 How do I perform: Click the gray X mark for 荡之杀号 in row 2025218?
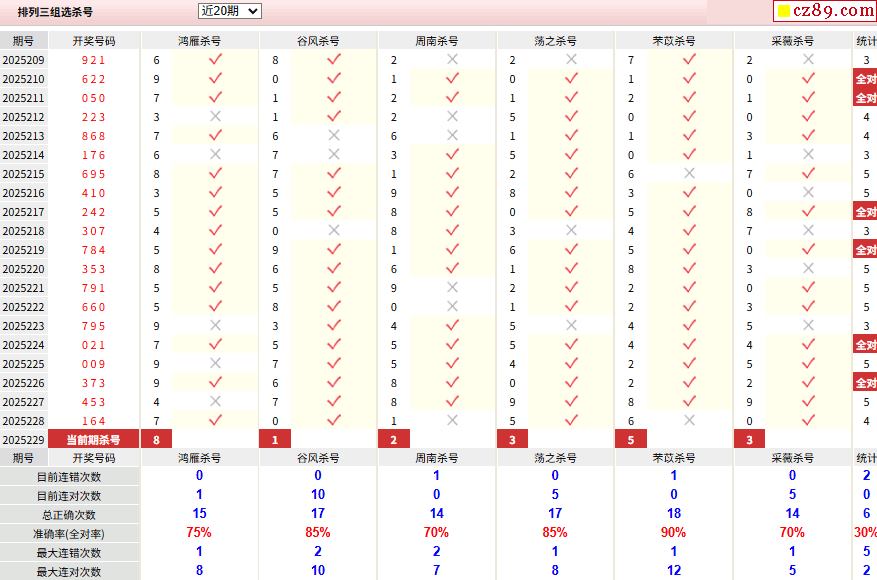[570, 230]
